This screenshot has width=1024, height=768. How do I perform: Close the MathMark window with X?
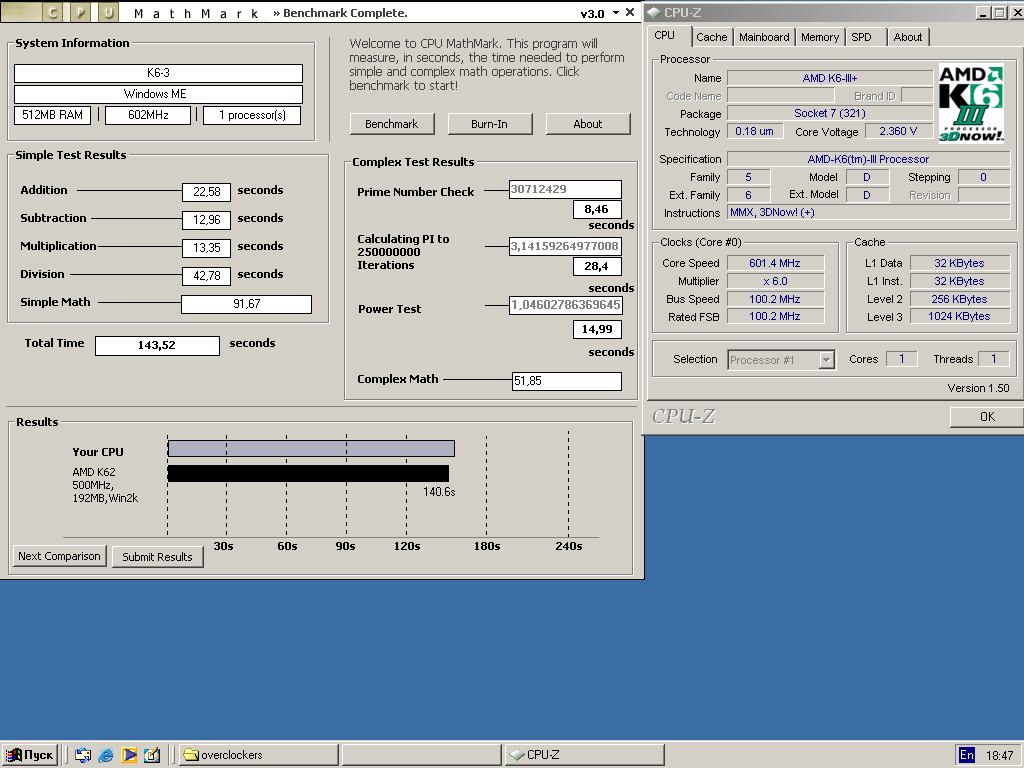tap(630, 12)
